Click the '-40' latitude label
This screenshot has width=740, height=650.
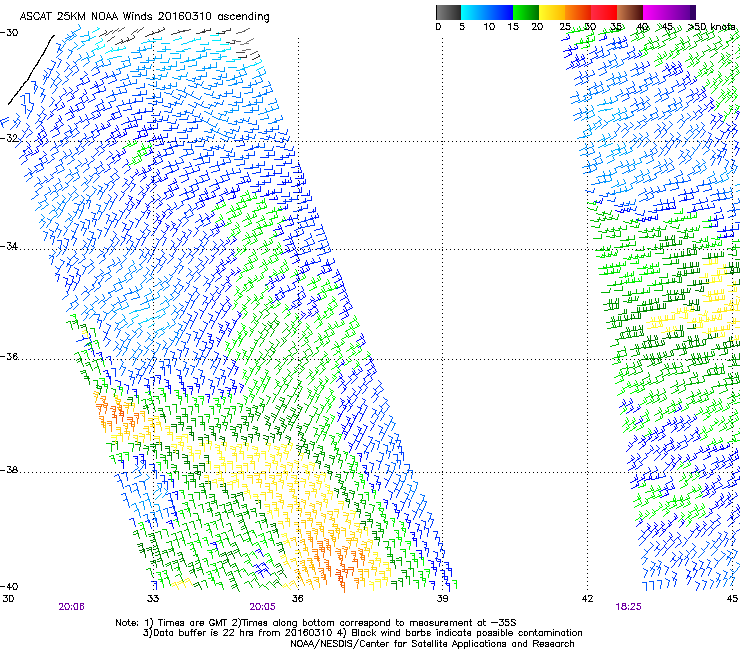pyautogui.click(x=9, y=587)
